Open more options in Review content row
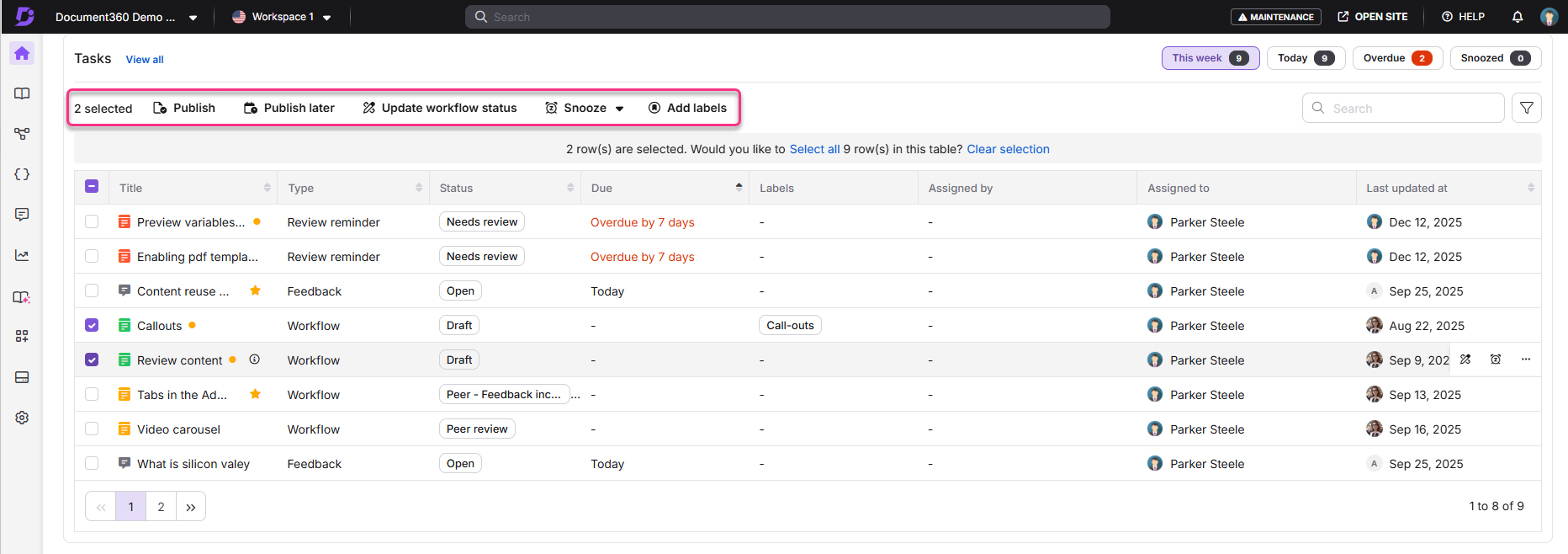Viewport: 1568px width, 554px height. (1526, 360)
